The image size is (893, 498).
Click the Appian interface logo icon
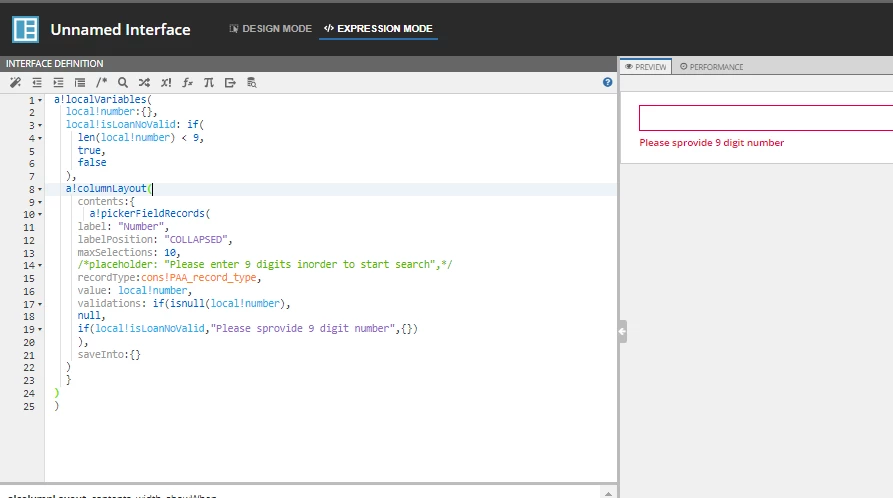click(26, 30)
